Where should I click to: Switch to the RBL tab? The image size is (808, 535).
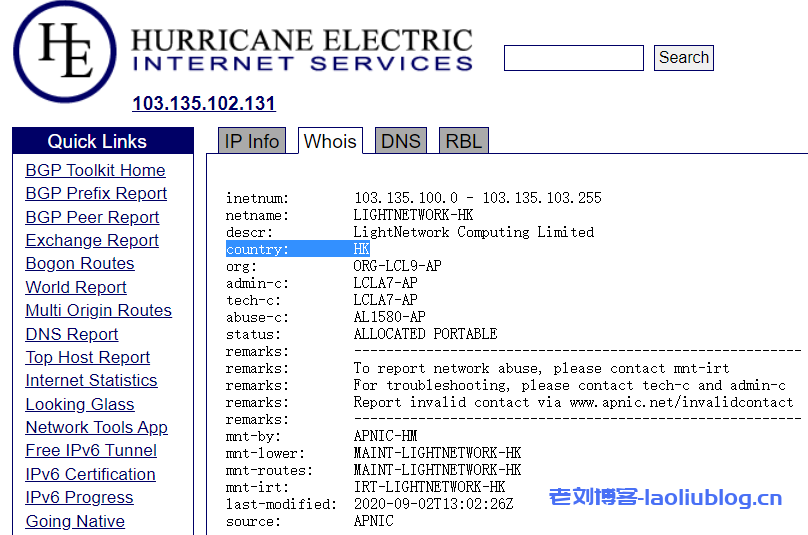click(463, 141)
